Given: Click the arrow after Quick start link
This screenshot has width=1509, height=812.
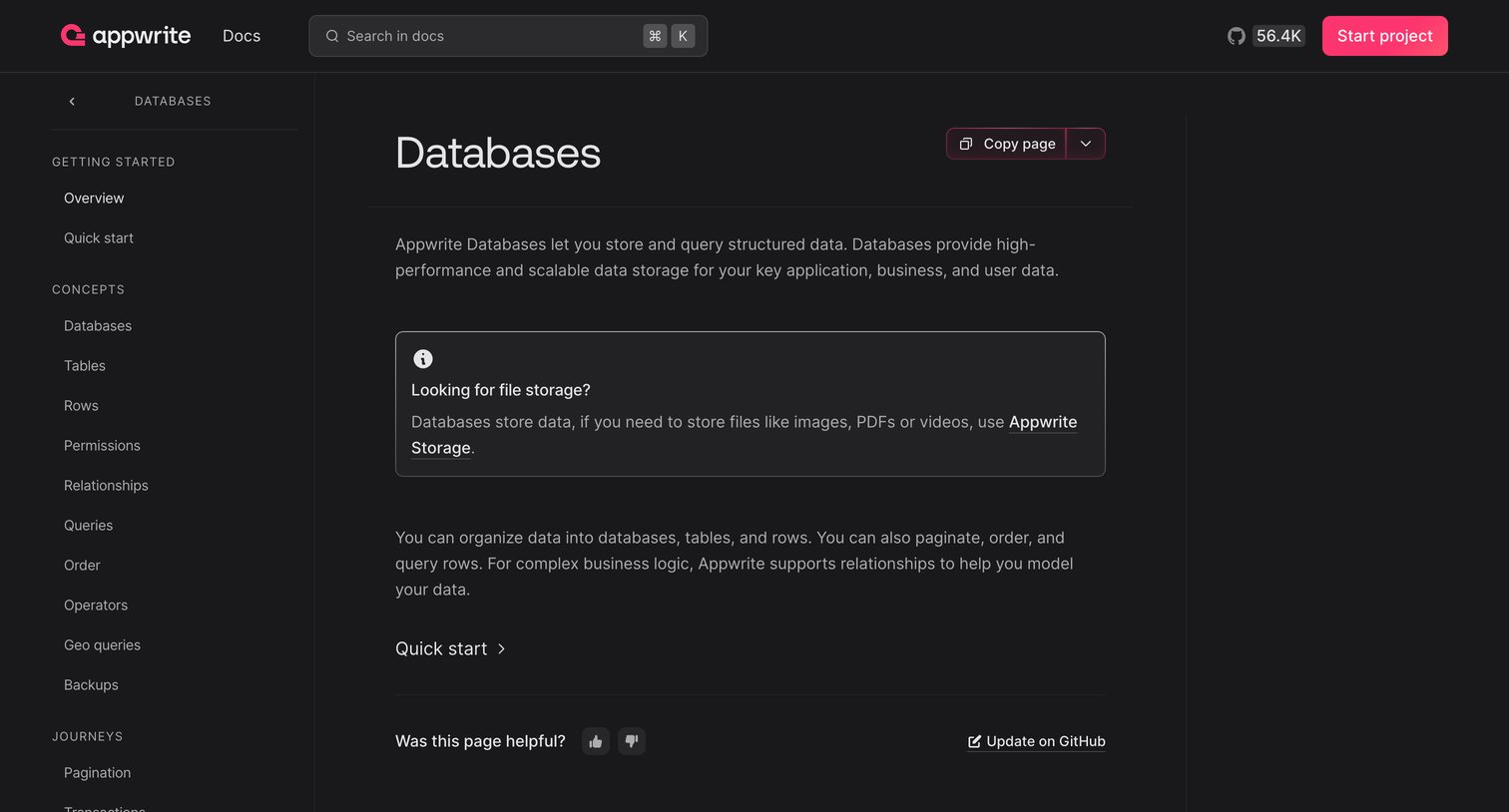Looking at the screenshot, I should pyautogui.click(x=501, y=648).
